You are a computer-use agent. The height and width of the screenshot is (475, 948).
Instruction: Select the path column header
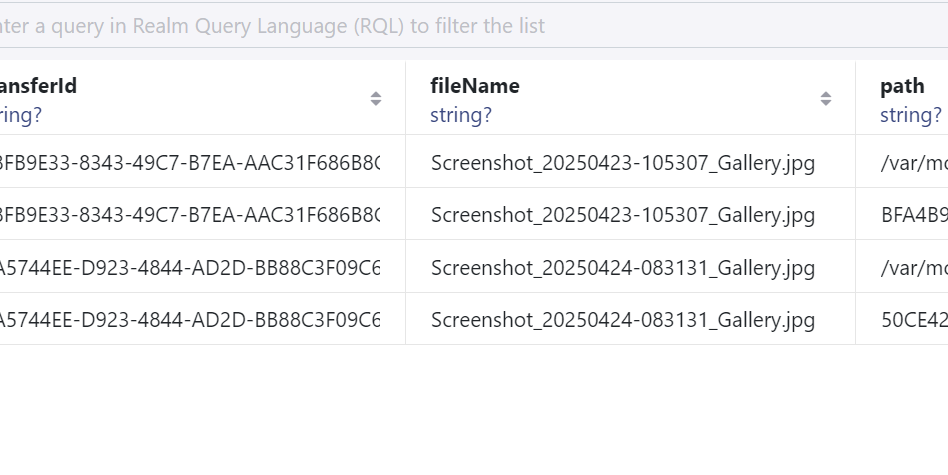point(902,86)
